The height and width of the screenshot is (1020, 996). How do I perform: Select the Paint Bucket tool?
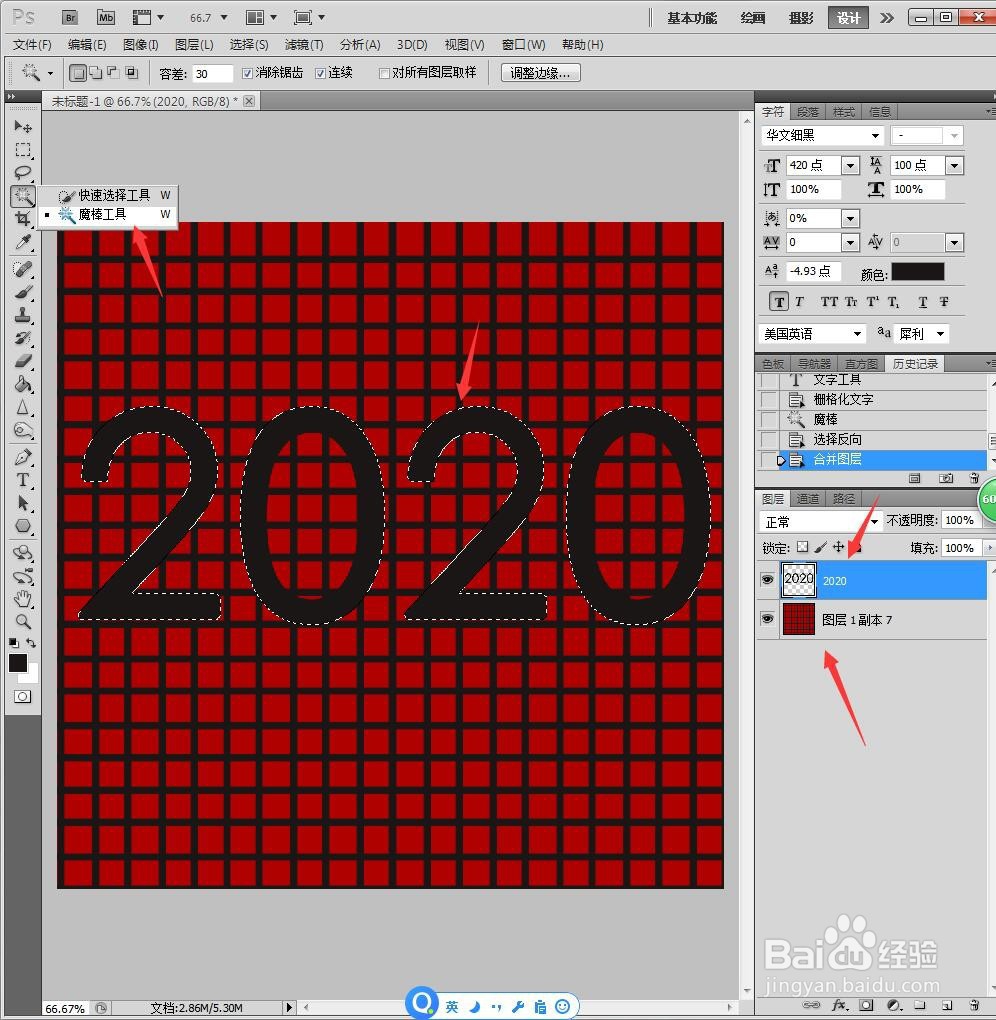tap(23, 384)
